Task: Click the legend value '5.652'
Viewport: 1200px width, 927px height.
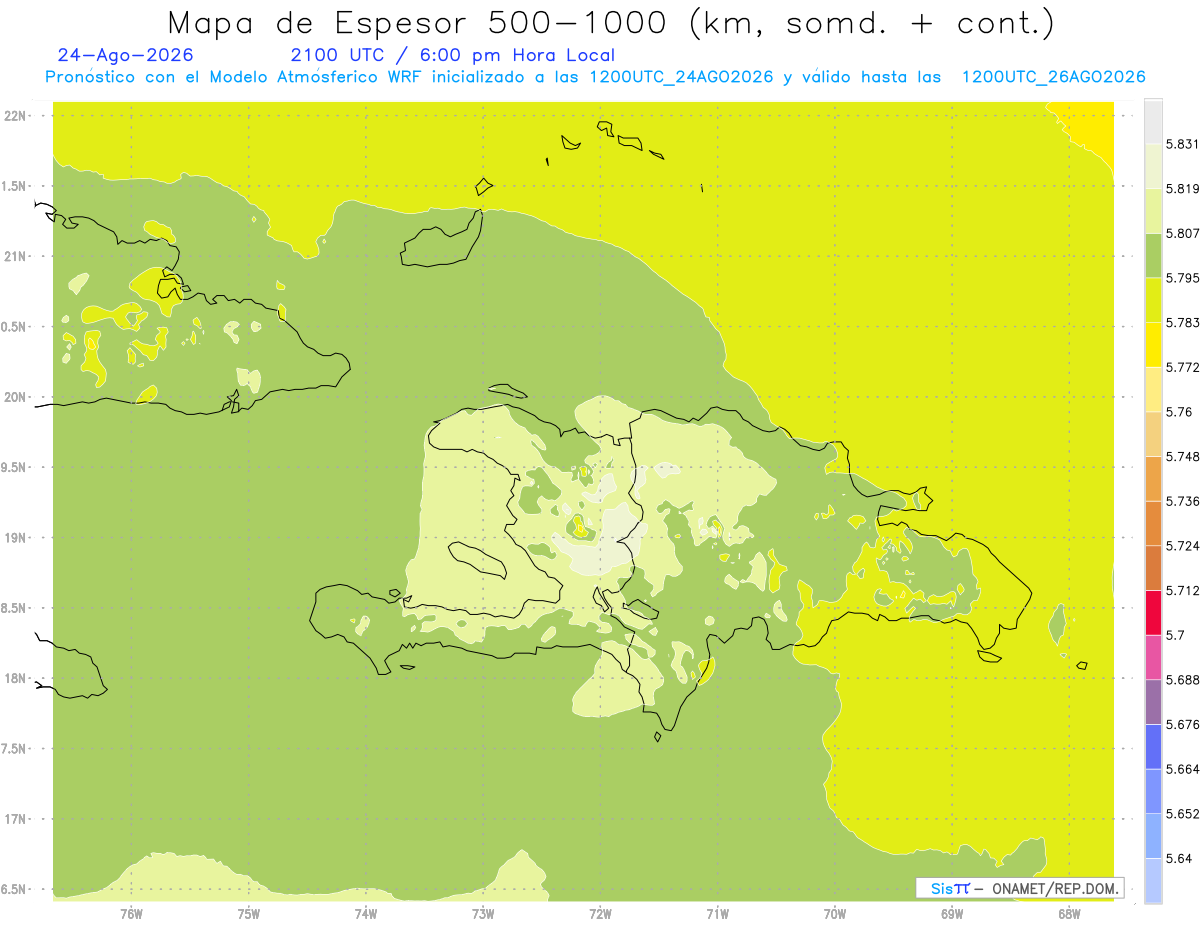Action: pos(1182,814)
